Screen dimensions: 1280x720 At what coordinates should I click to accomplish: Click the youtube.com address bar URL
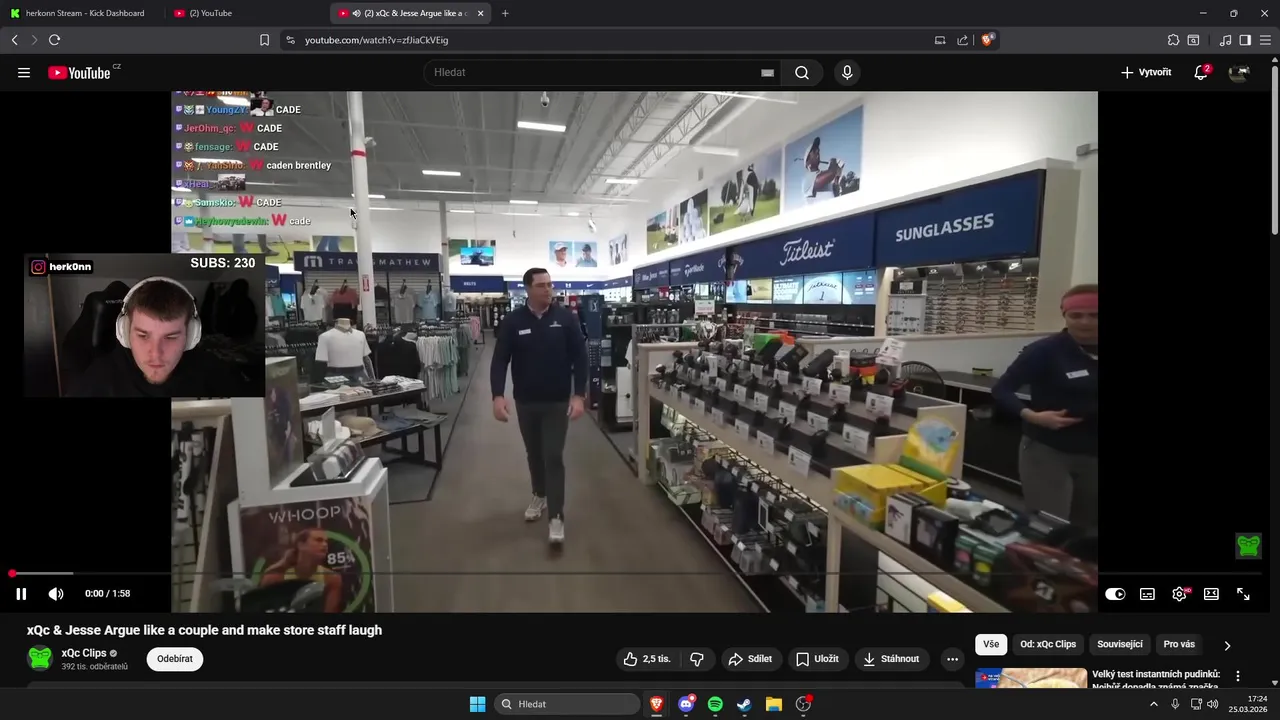click(376, 40)
